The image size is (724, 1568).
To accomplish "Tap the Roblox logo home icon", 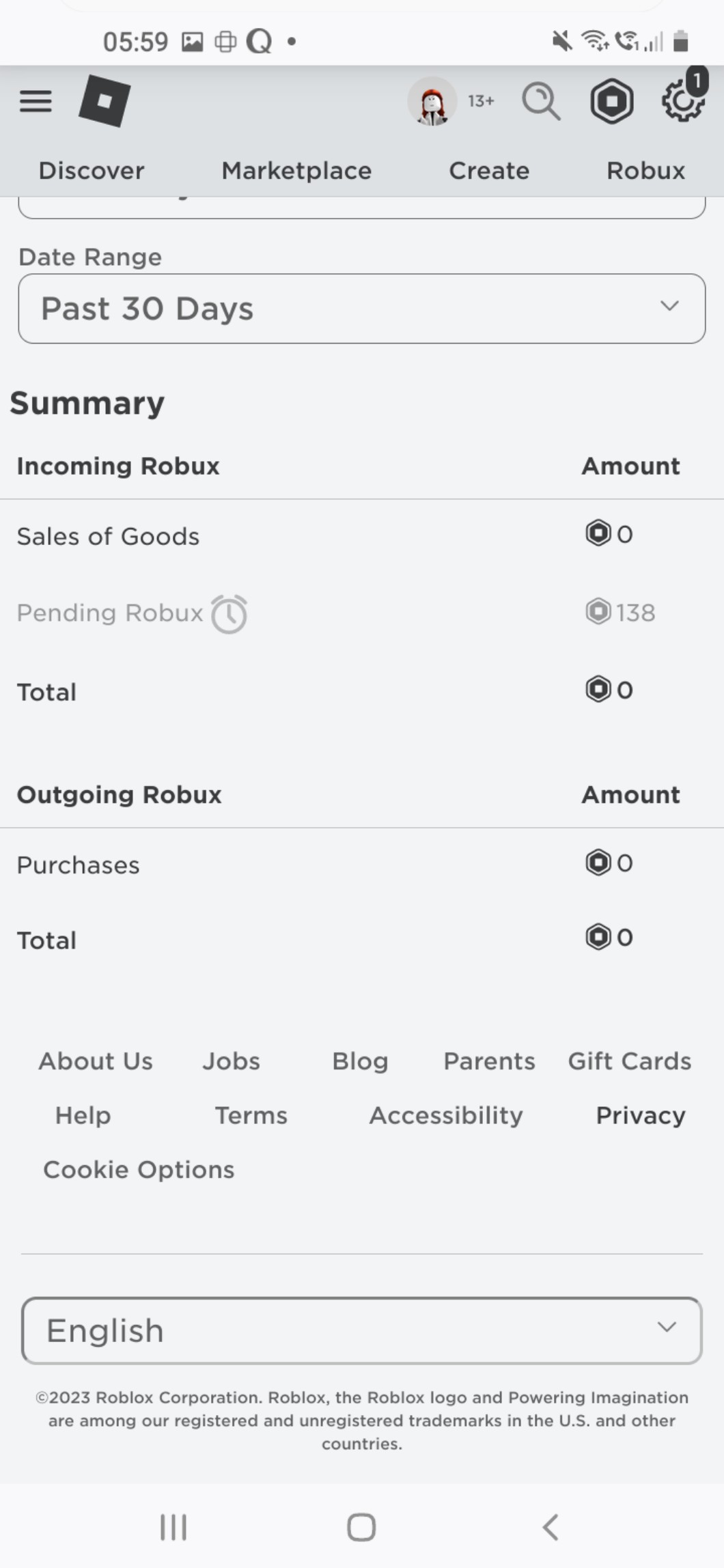I will [105, 101].
